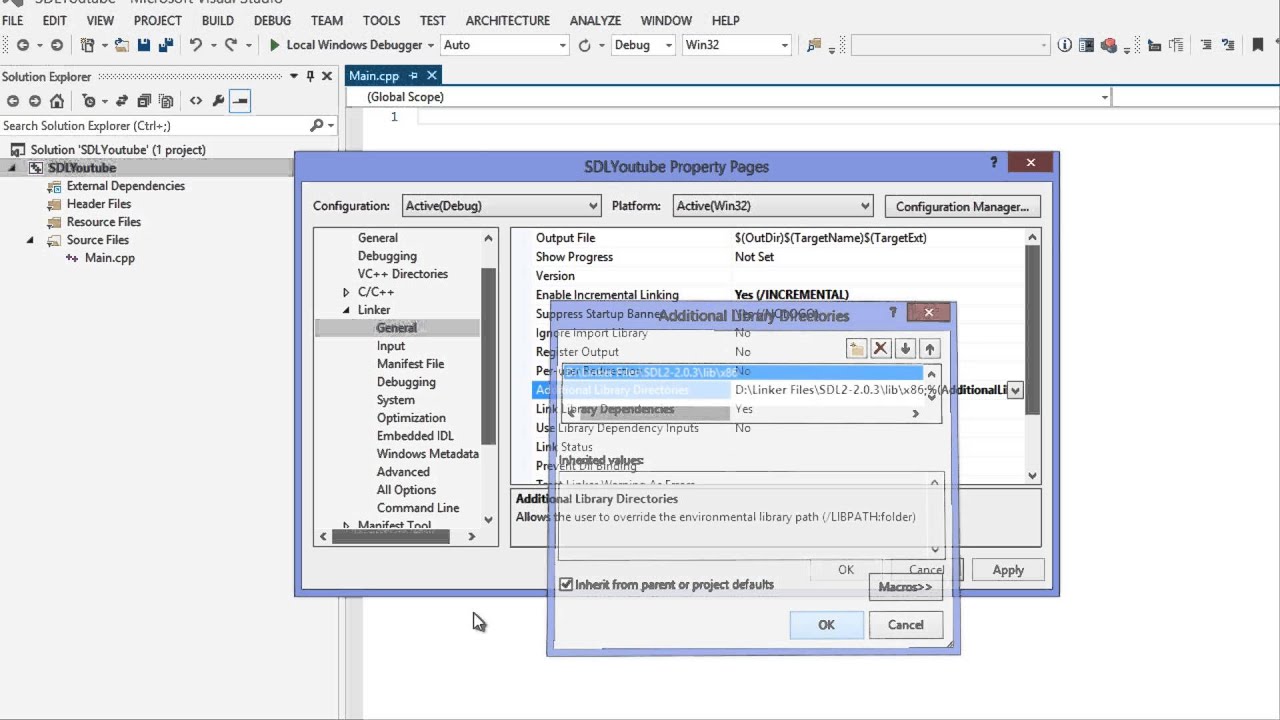Pin the Solution Explorer panel
Viewport: 1280px width, 720px height.
310,77
